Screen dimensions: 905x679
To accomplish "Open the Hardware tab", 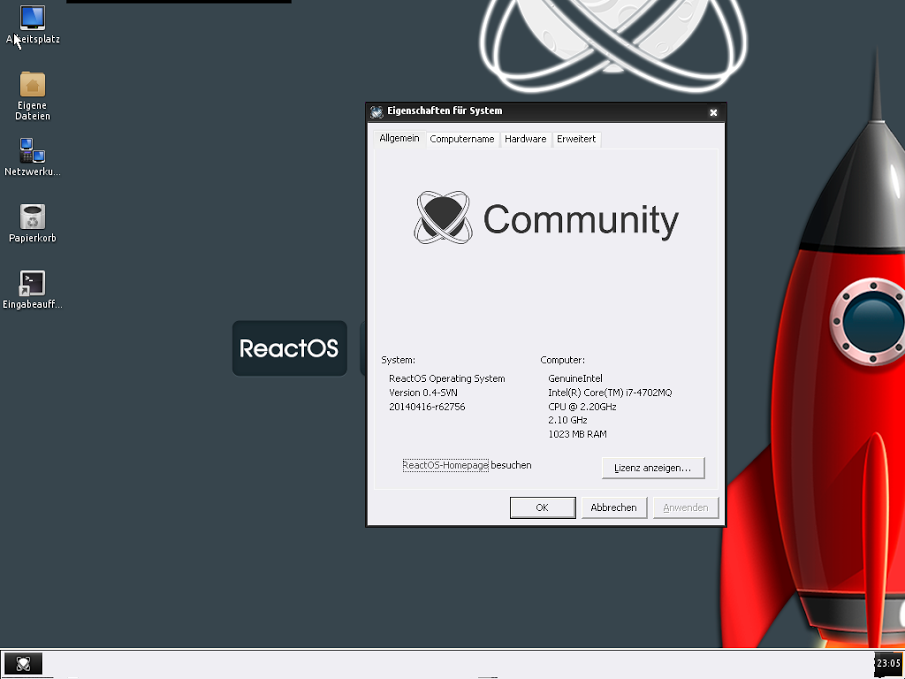I will (525, 139).
